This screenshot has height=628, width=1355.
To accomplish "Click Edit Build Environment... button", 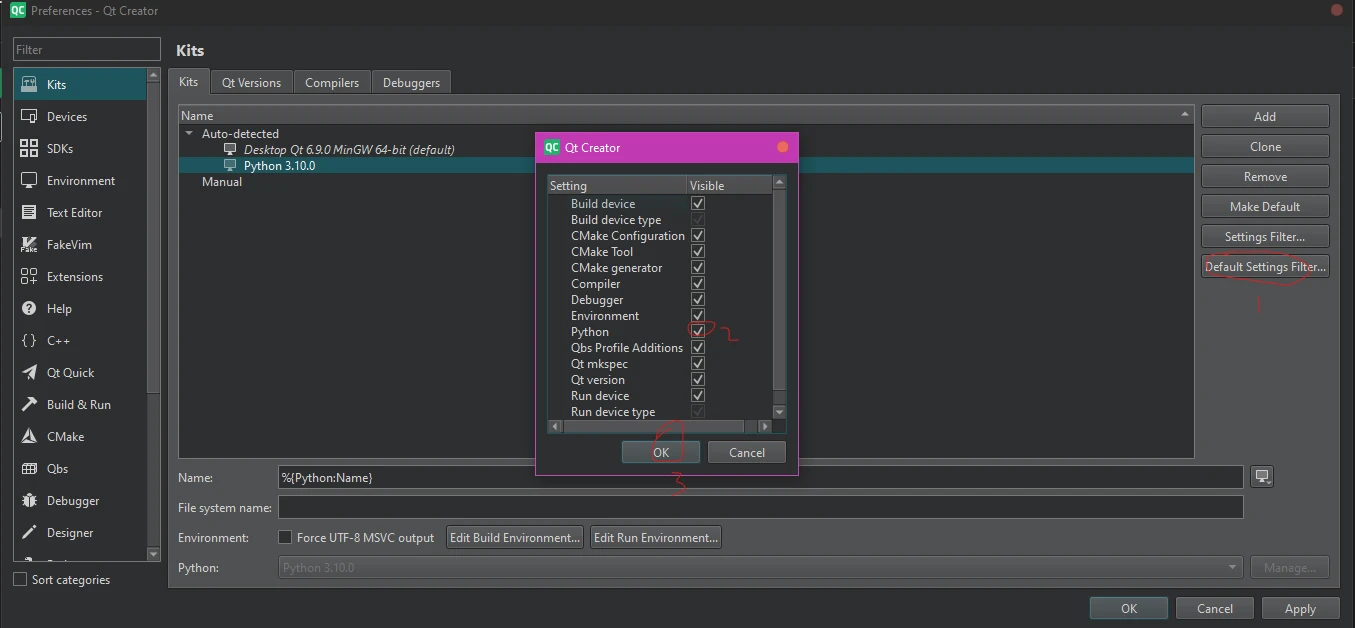I will tap(515, 538).
